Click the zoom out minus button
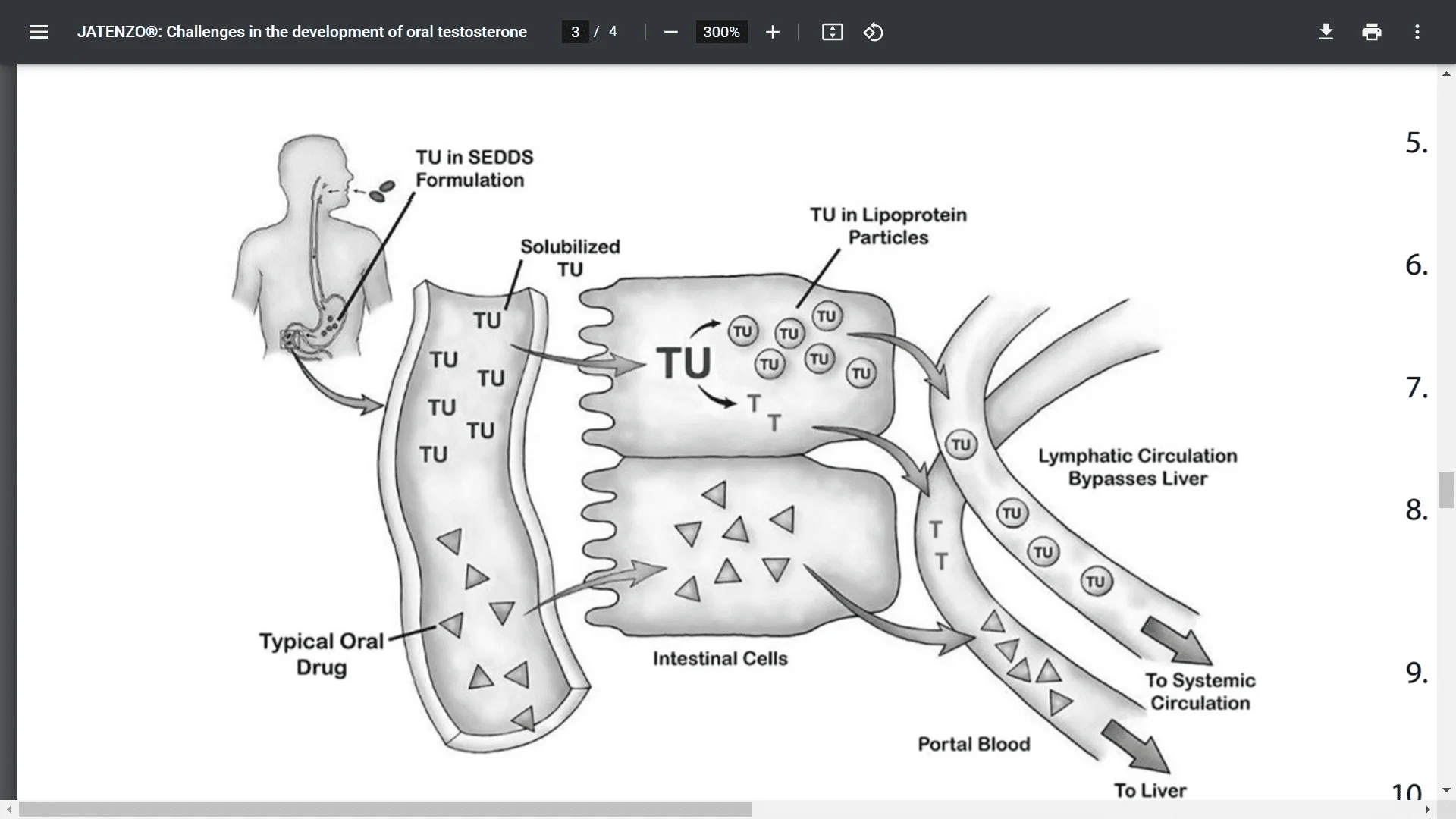1456x819 pixels. [670, 32]
